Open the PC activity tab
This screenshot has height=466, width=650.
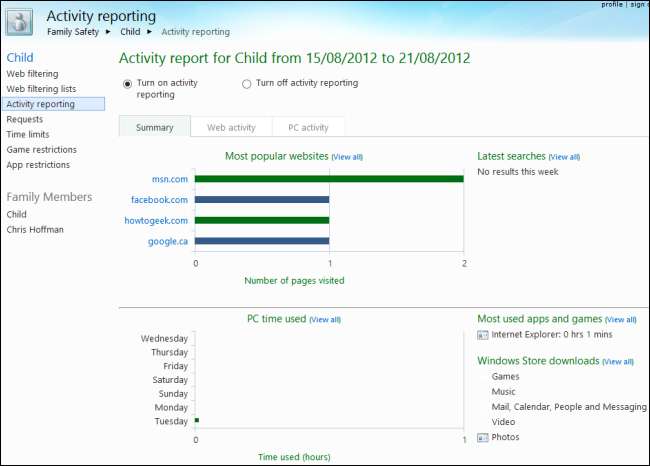click(x=308, y=127)
